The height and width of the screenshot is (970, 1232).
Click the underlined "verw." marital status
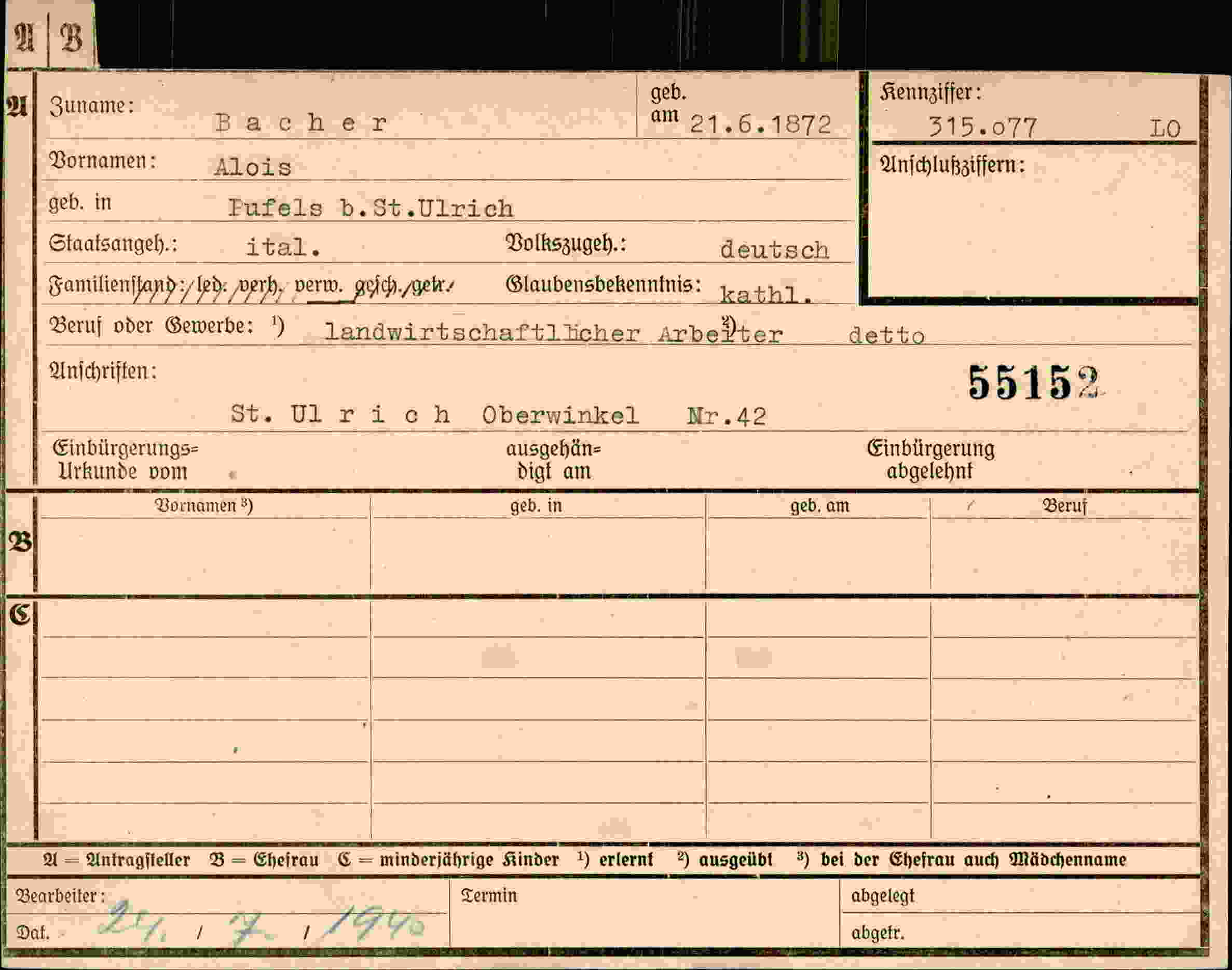coord(319,285)
